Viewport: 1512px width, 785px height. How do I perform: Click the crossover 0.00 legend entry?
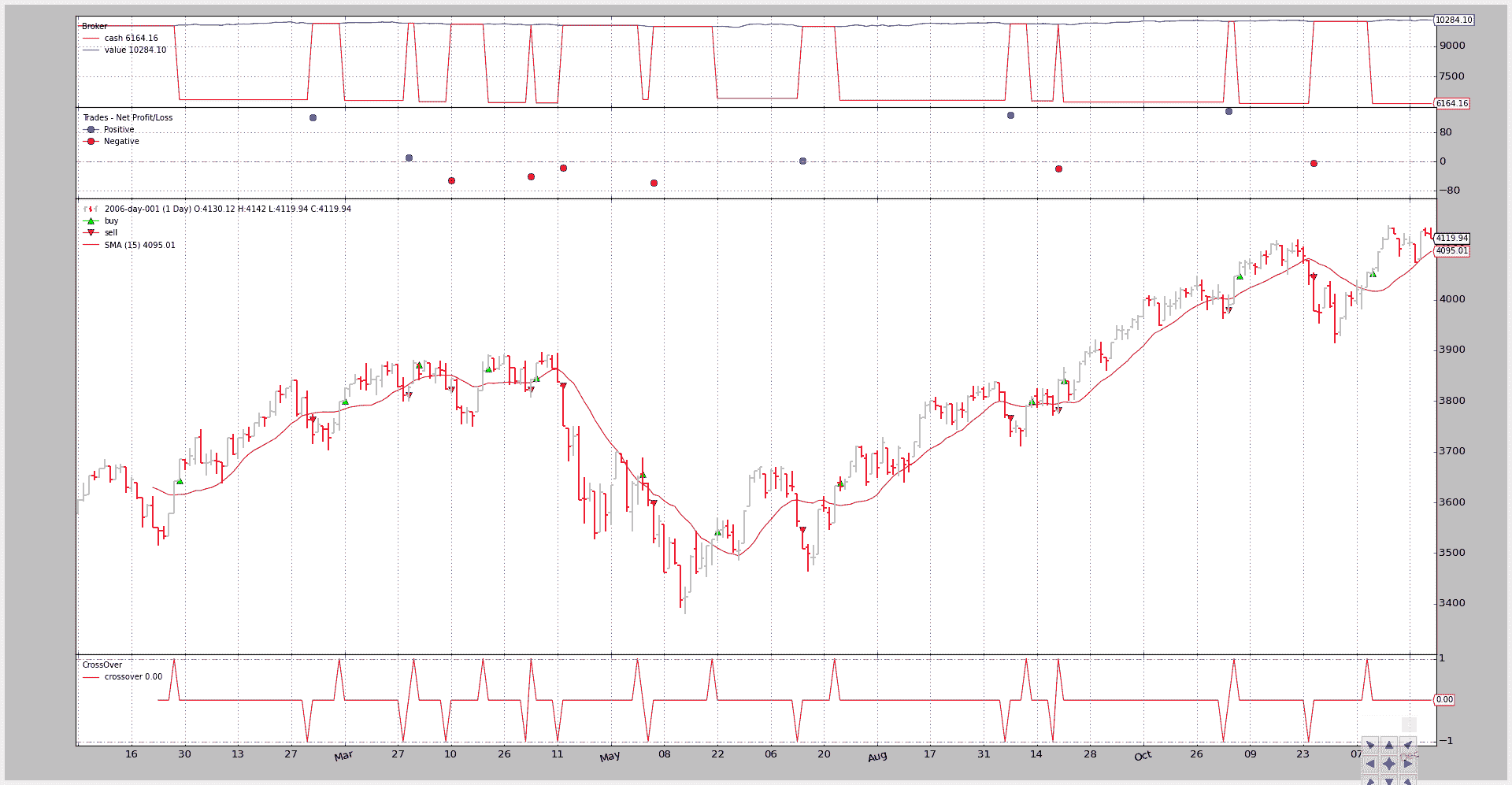coord(133,677)
